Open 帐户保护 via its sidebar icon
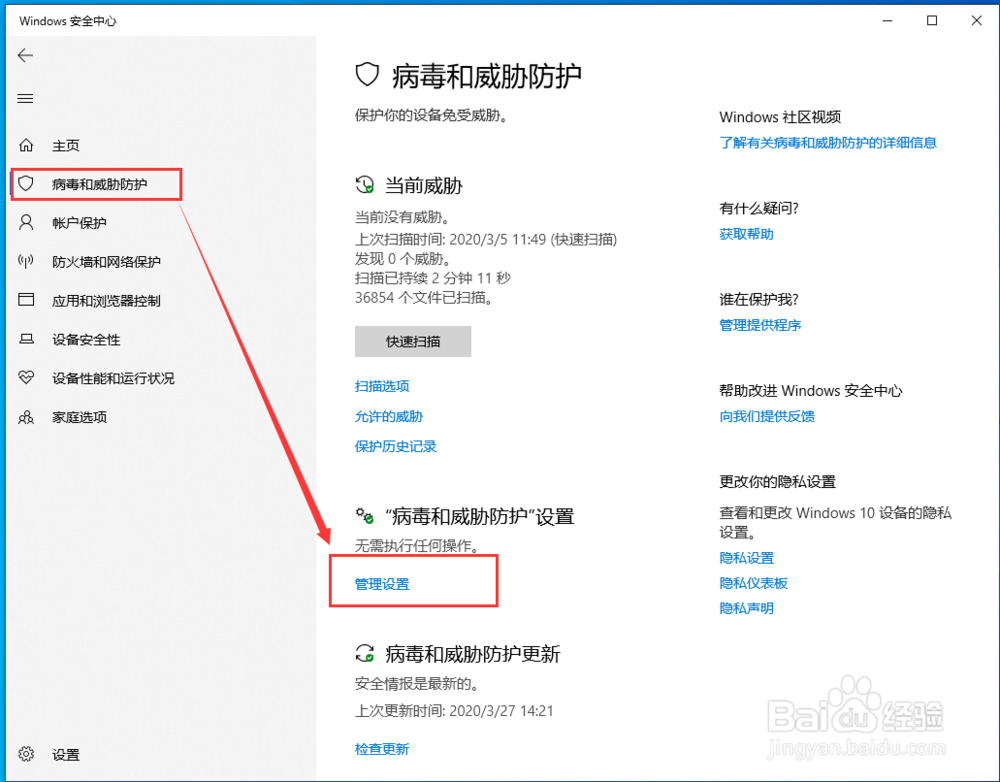The image size is (1000, 782). pos(80,222)
